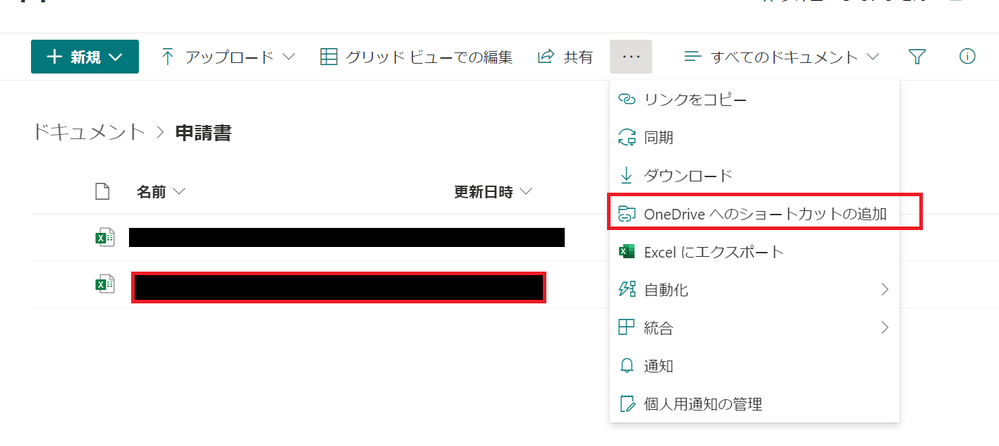Expand the 自動化 submenu arrow
This screenshot has height=446, width=999.
[884, 290]
